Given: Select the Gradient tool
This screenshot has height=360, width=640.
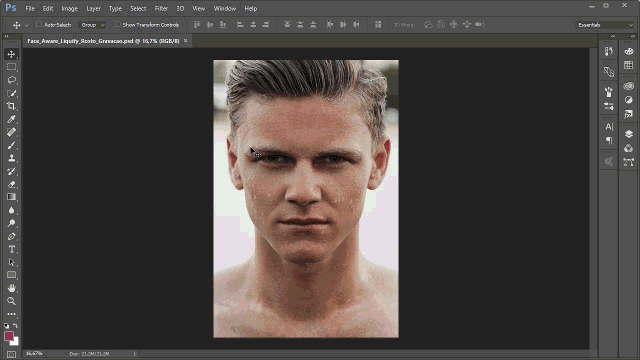Looking at the screenshot, I should click(11, 197).
